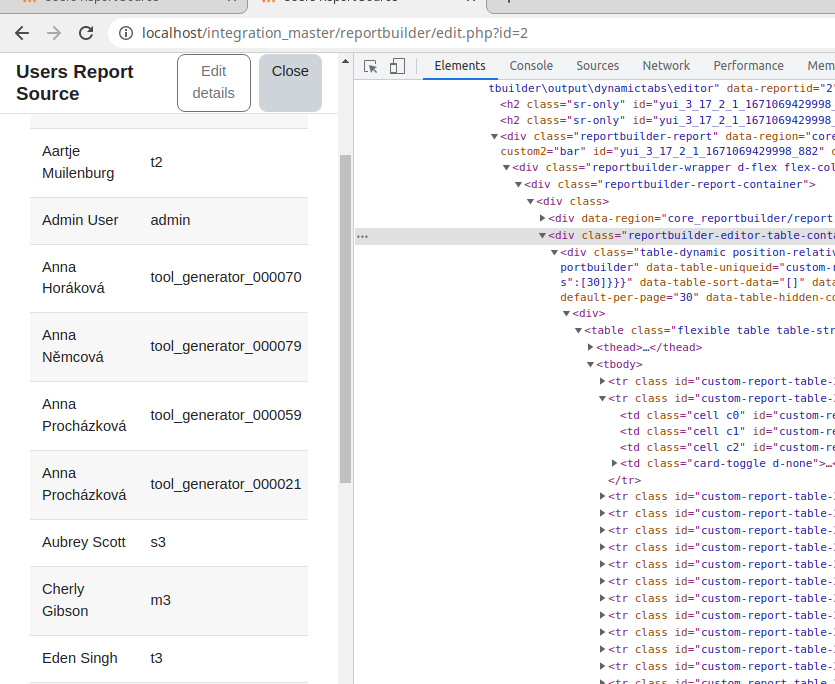The width and height of the screenshot is (835, 684).
Task: Click the Anna Horáková name cell
Action: [73, 278]
